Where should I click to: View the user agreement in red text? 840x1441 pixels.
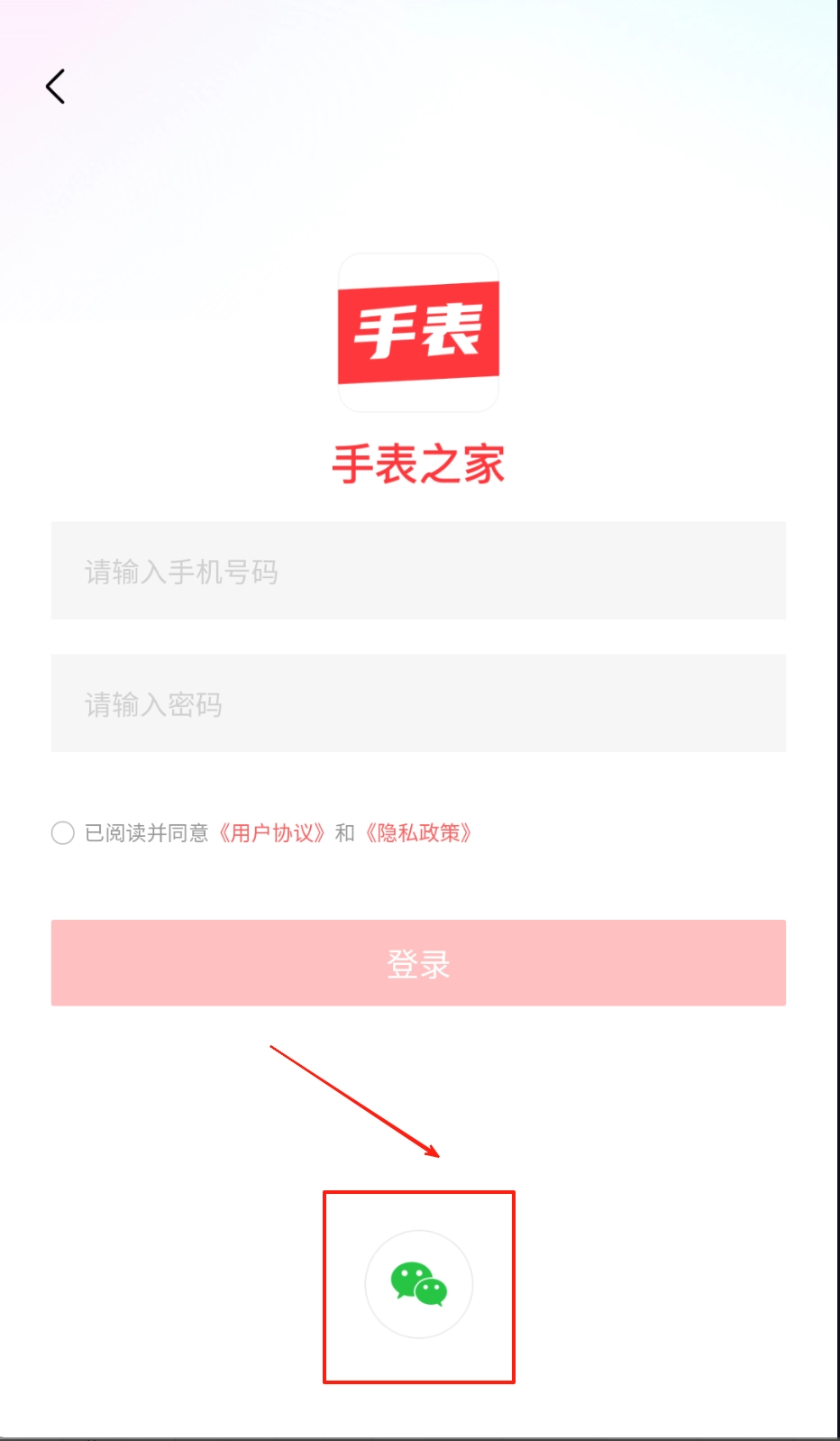[x=272, y=832]
